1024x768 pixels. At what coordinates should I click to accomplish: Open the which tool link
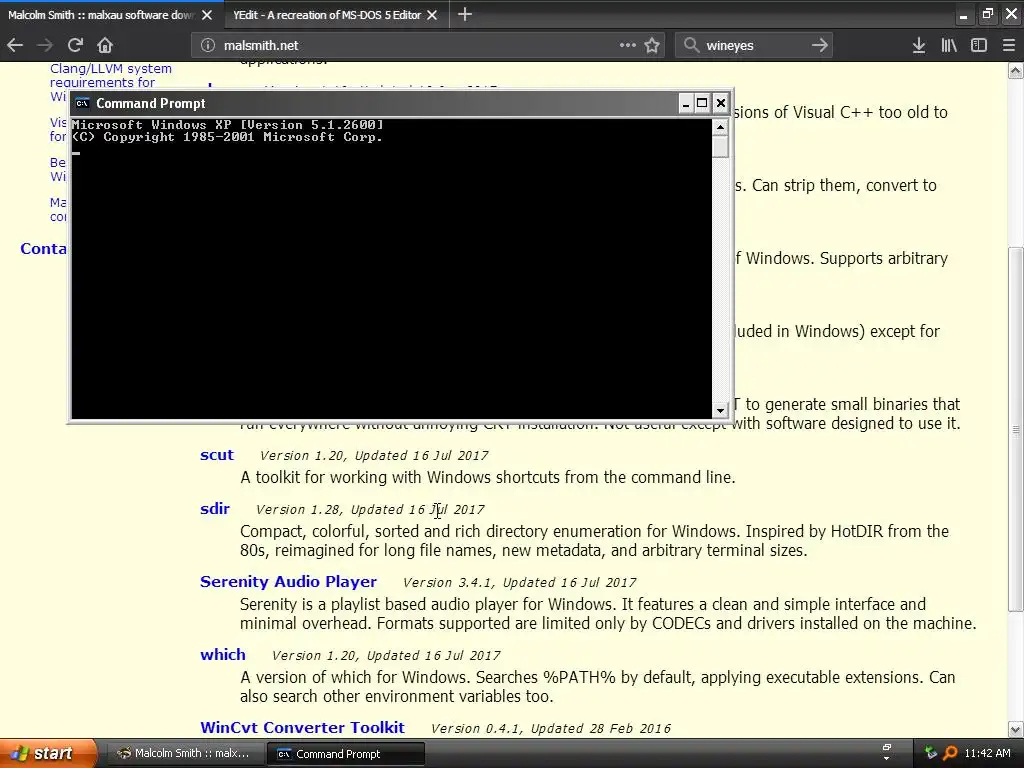click(223, 655)
